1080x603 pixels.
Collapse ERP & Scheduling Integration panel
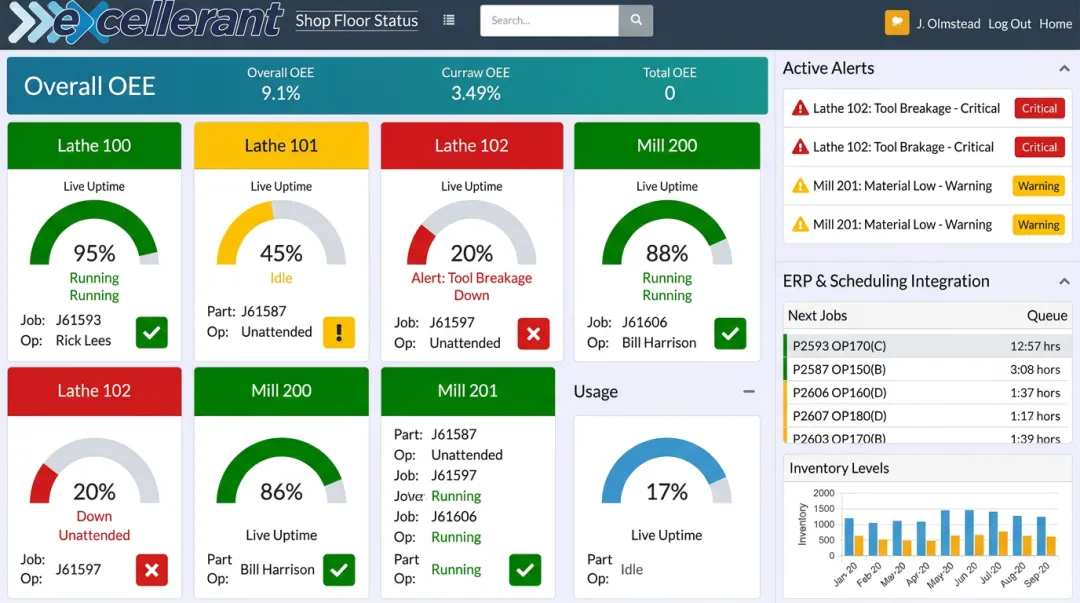click(x=1063, y=281)
